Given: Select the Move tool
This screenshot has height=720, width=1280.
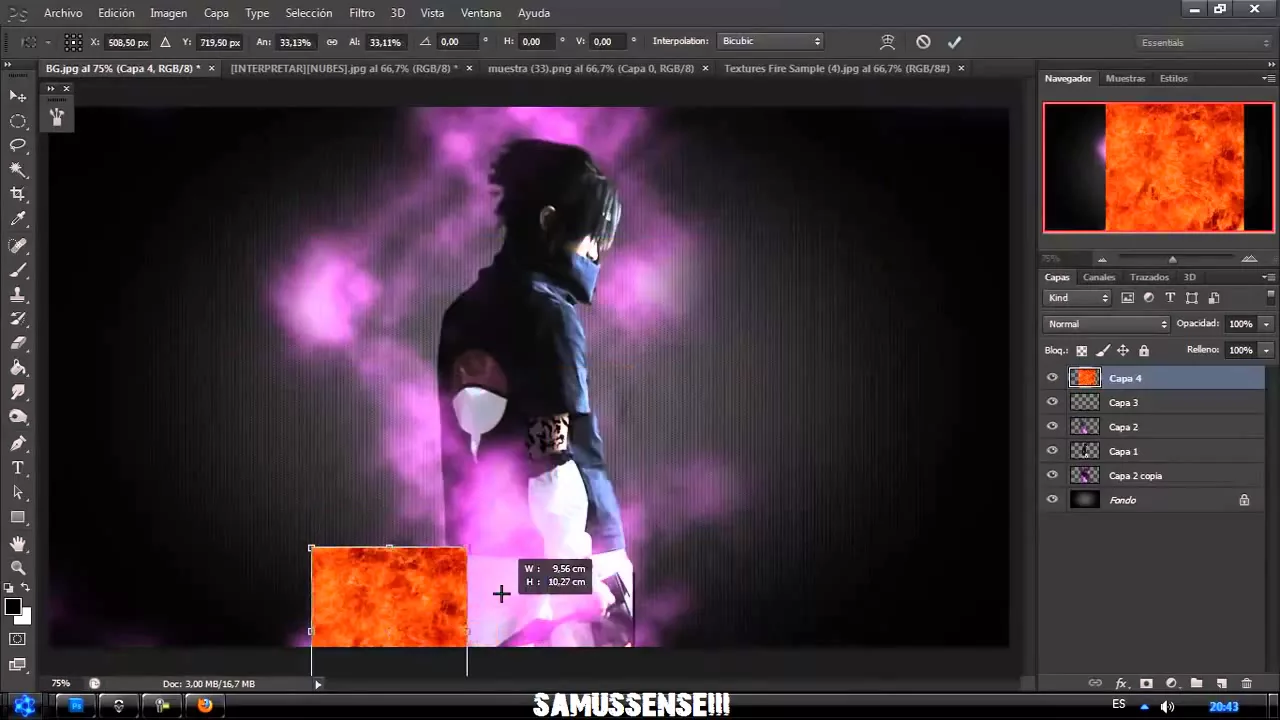Looking at the screenshot, I should pos(18,96).
